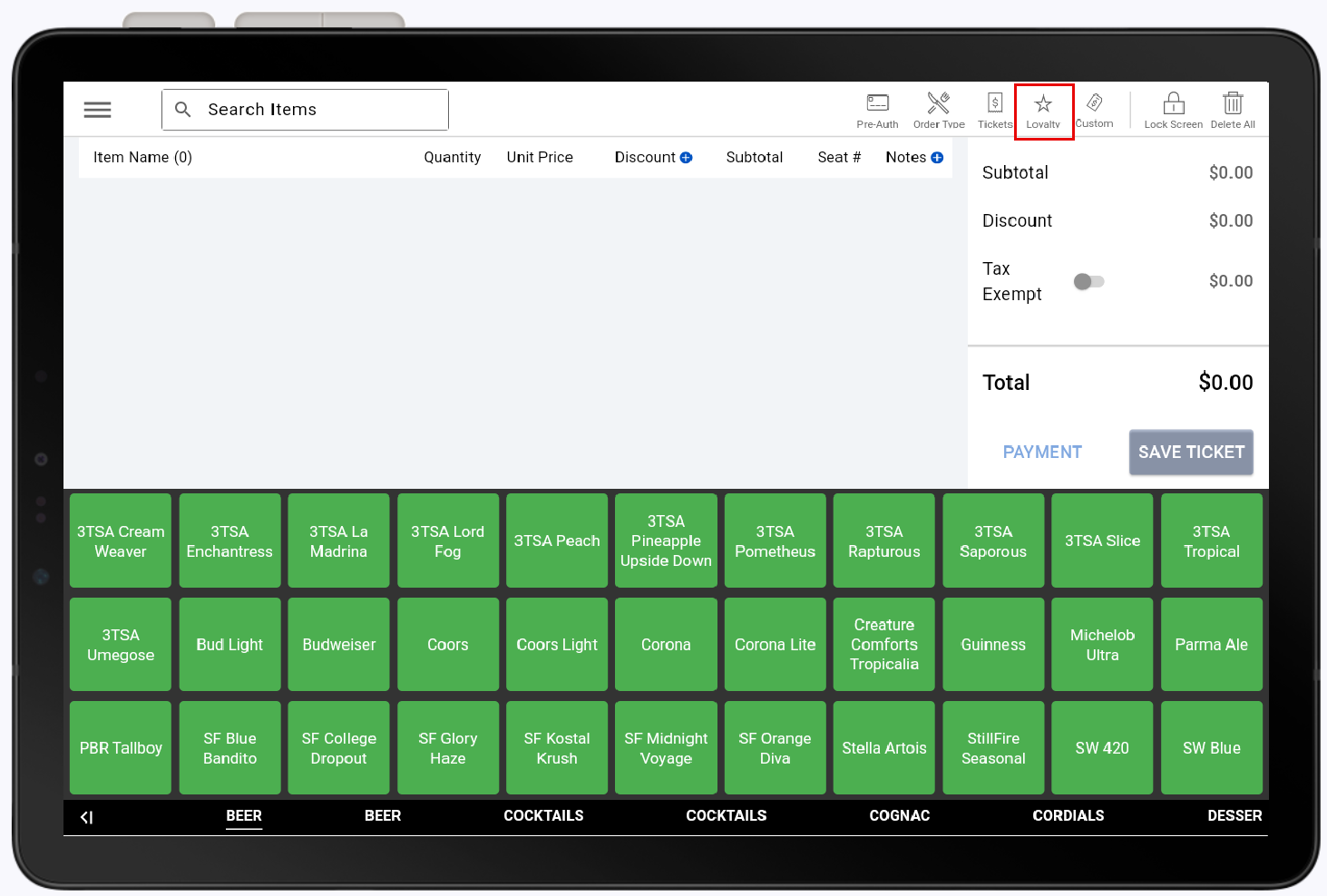This screenshot has height=896, width=1327.
Task: Choose 3TSA Tropical item
Action: [x=1212, y=541]
